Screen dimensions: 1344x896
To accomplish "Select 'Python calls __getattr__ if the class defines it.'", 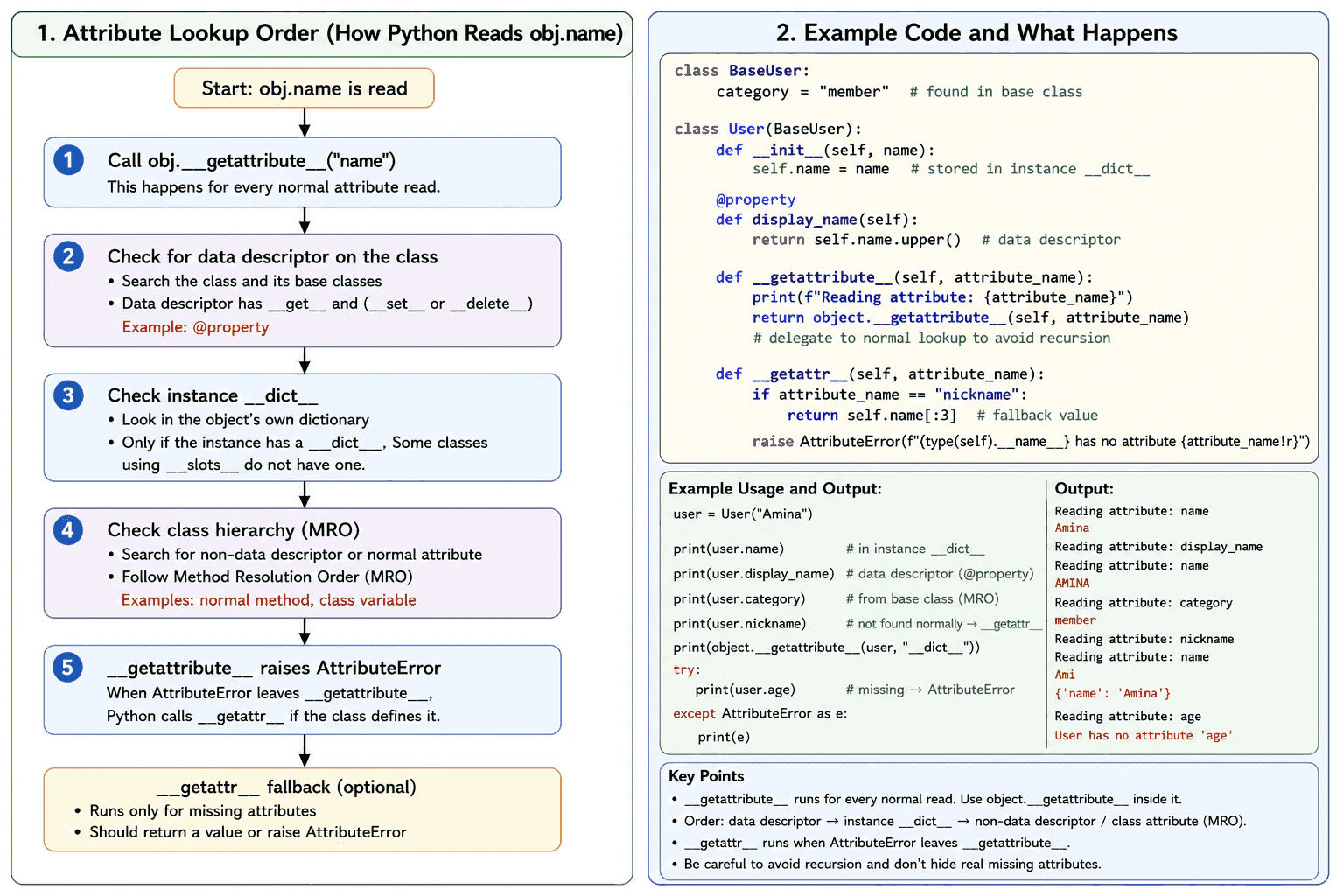I will coord(273,716).
